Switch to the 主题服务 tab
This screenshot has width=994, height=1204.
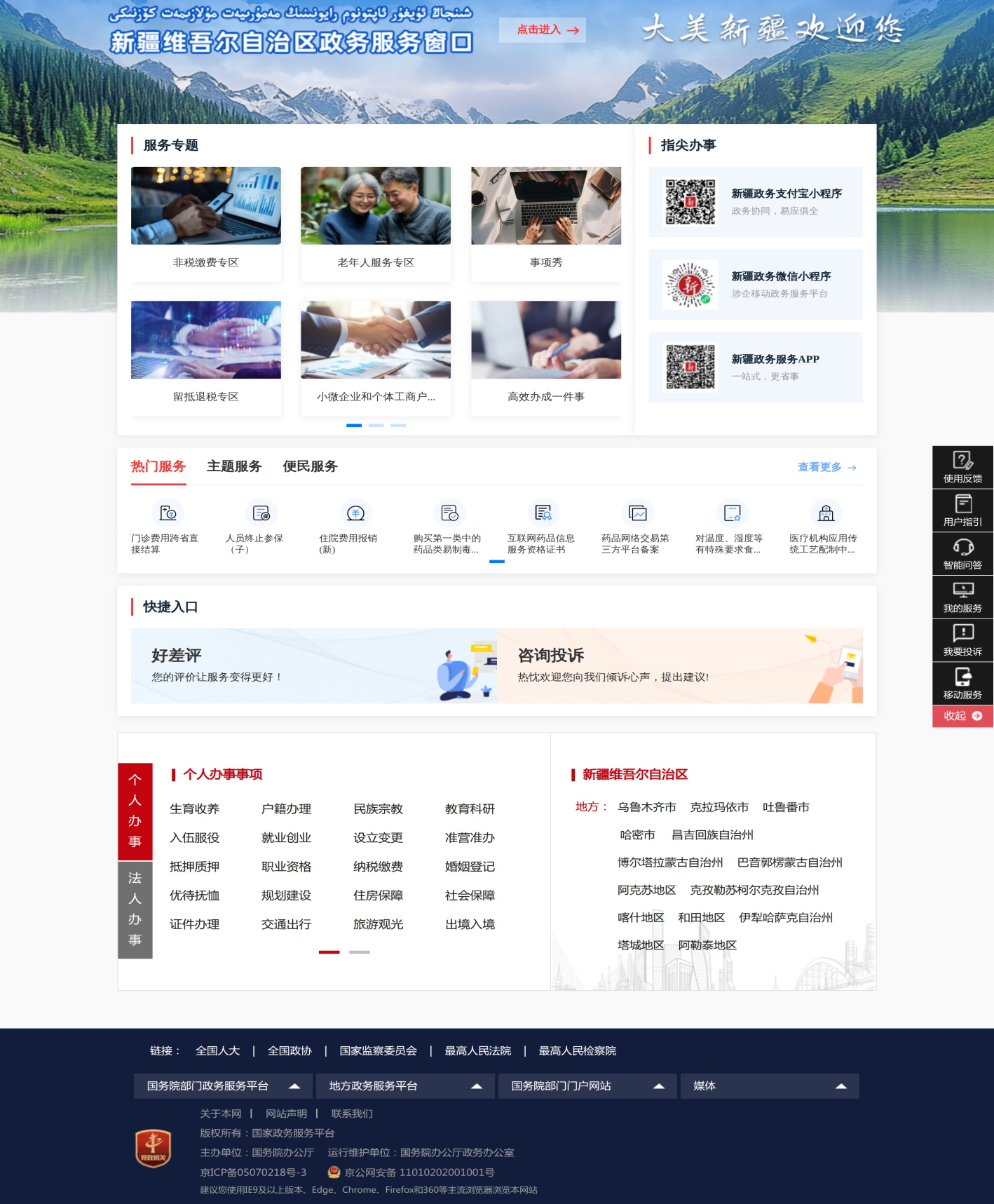click(x=234, y=466)
